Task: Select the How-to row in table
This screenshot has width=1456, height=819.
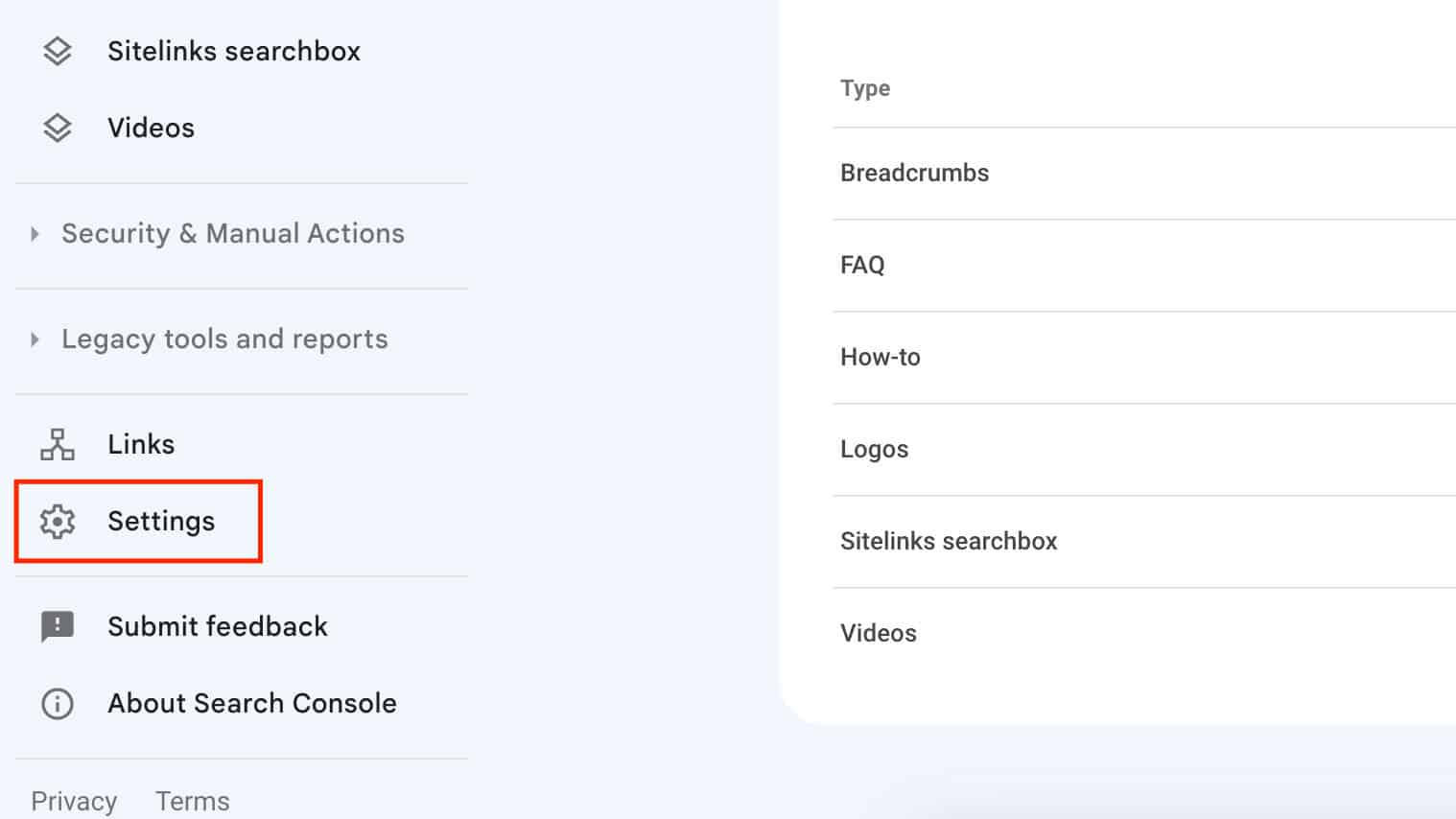Action: [1144, 358]
